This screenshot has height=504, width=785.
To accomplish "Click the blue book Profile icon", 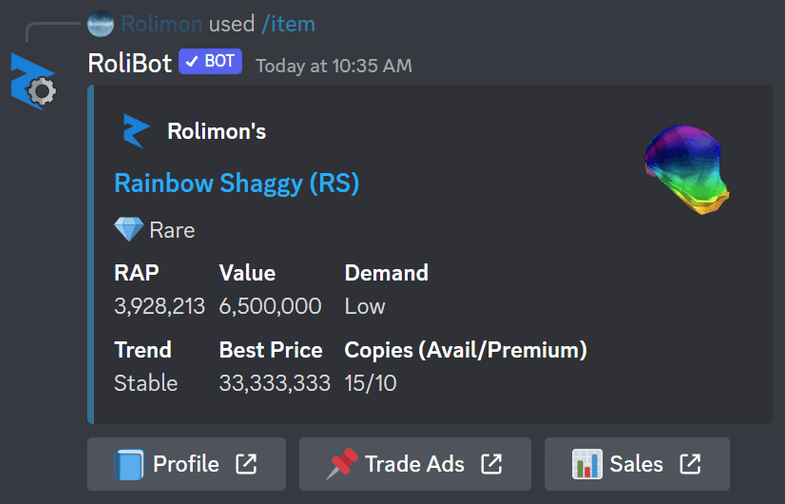I will pyautogui.click(x=129, y=464).
